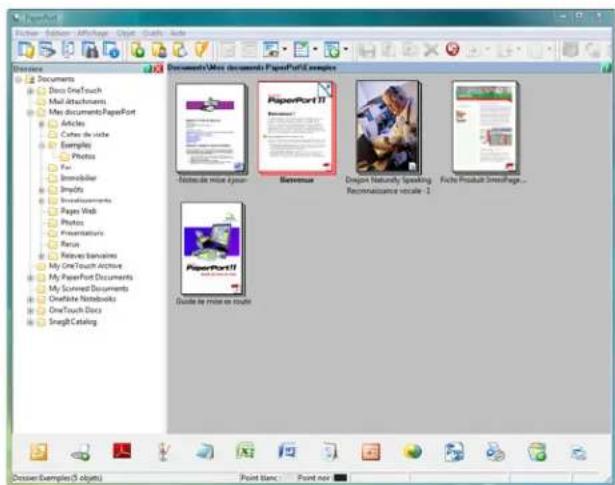This screenshot has height=485, width=615.
Task: Select the Mail Attachments folder
Action: [x=77, y=102]
